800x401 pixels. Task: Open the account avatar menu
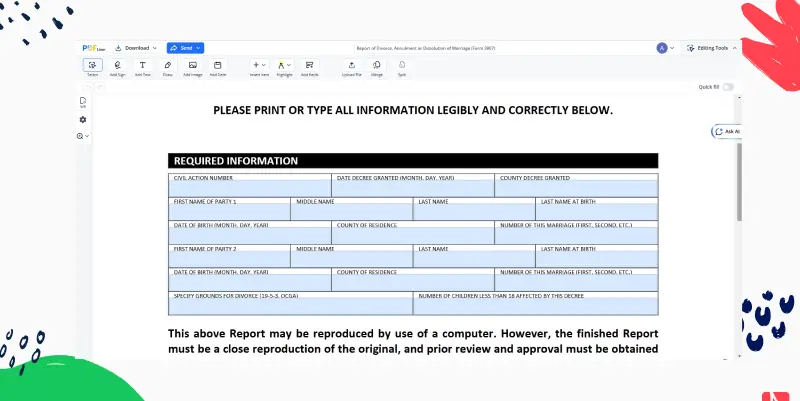tap(665, 48)
